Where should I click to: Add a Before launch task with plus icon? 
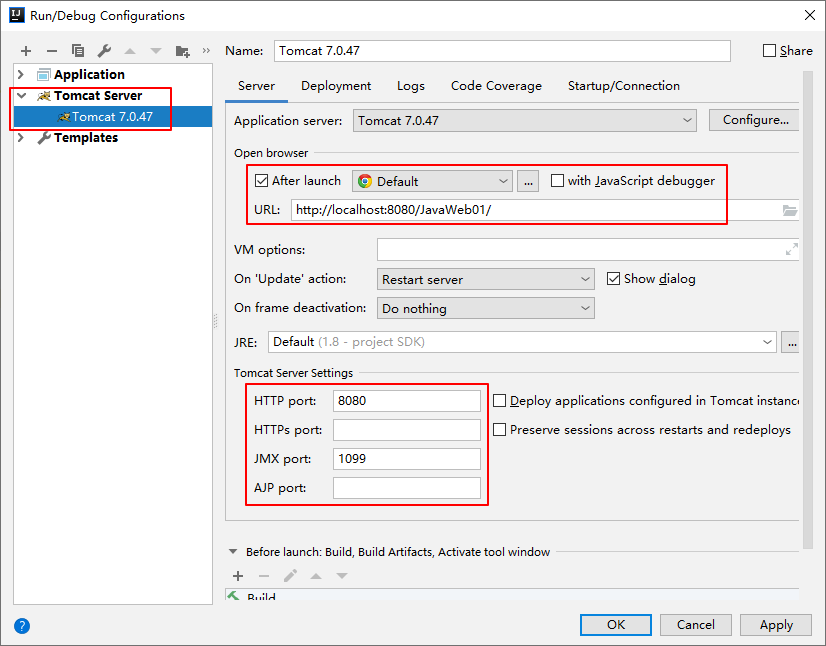[238, 576]
